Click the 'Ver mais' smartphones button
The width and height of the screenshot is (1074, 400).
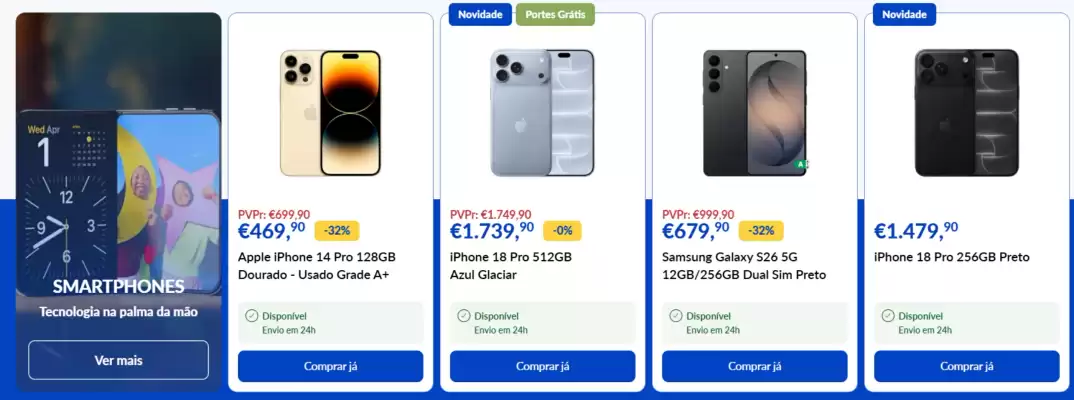[118, 360]
